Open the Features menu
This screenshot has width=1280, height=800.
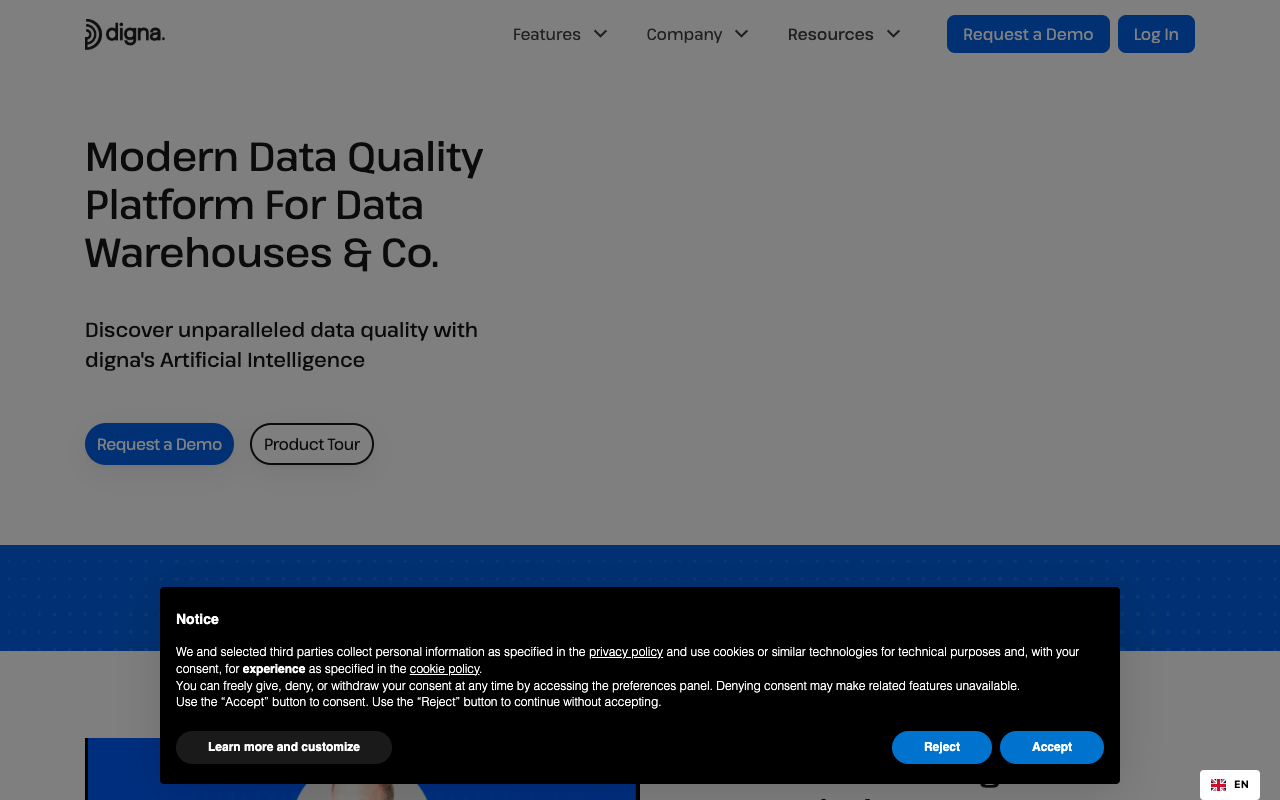click(546, 34)
